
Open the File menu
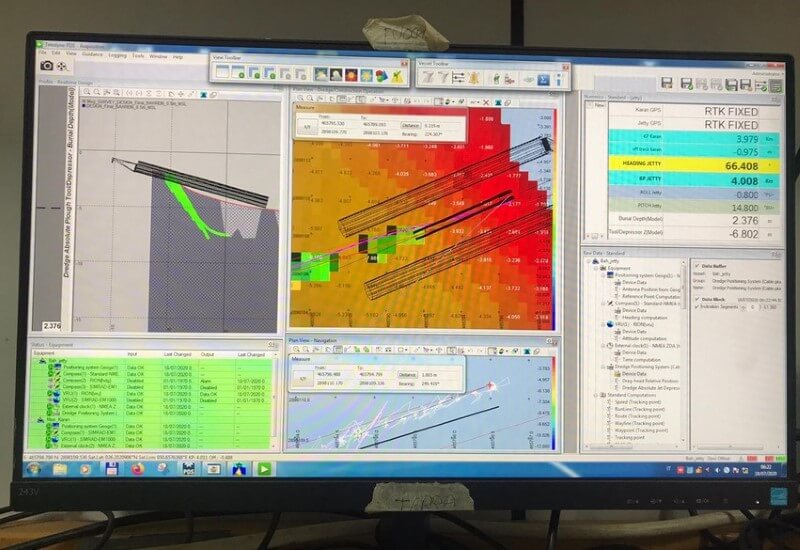click(x=43, y=52)
